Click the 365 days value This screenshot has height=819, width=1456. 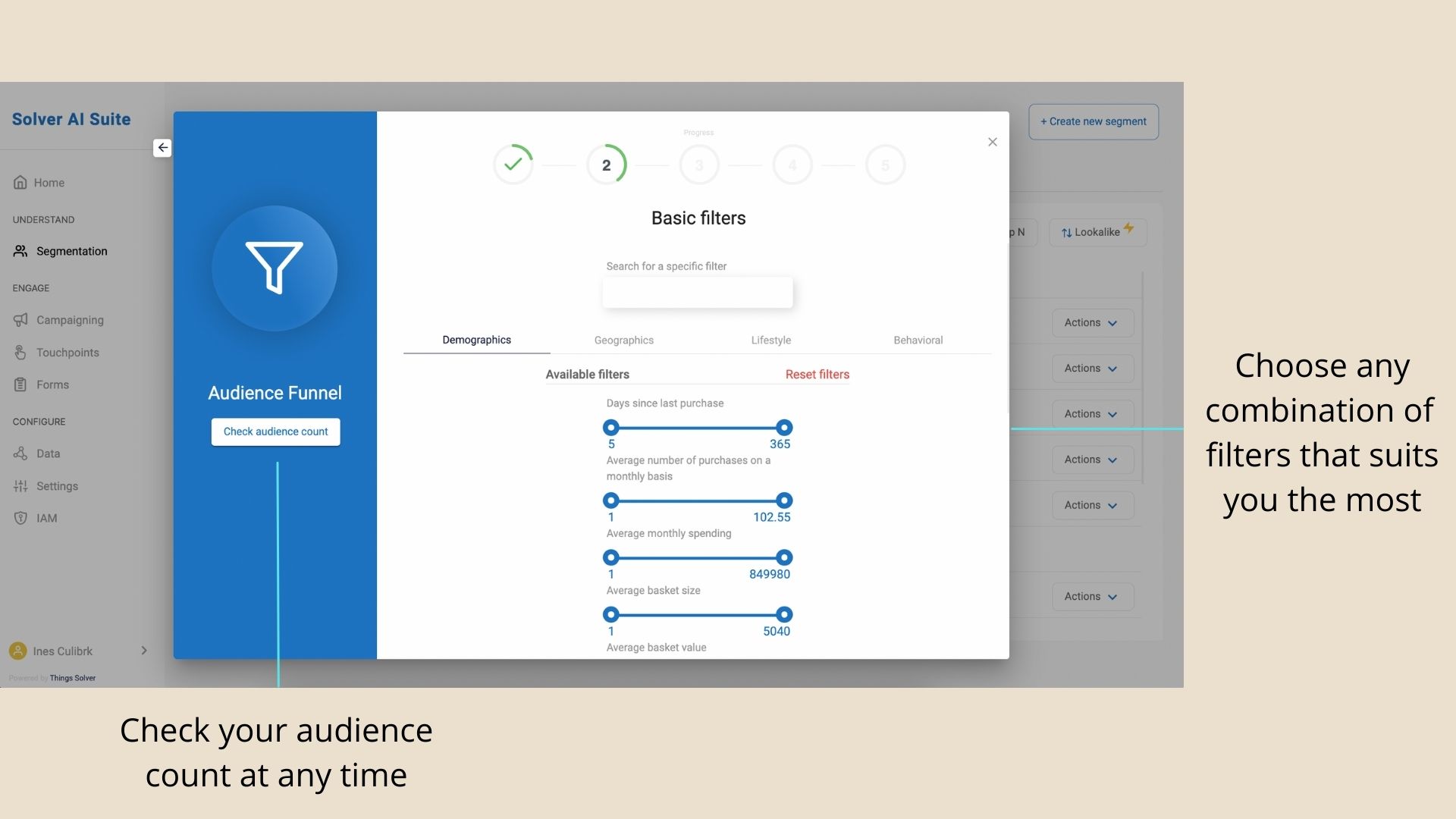pyautogui.click(x=780, y=444)
